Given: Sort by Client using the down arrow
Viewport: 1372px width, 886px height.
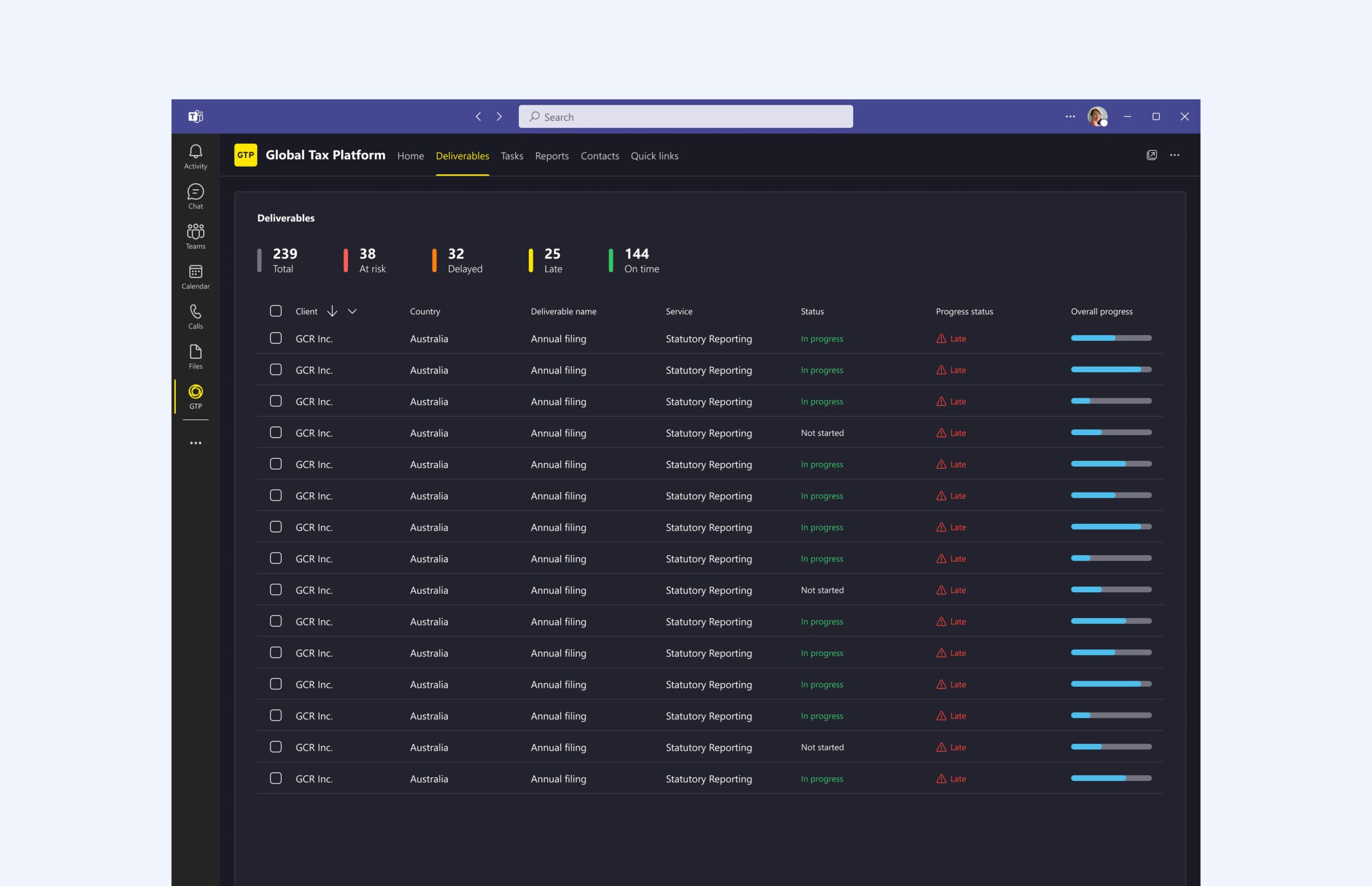Looking at the screenshot, I should [332, 311].
